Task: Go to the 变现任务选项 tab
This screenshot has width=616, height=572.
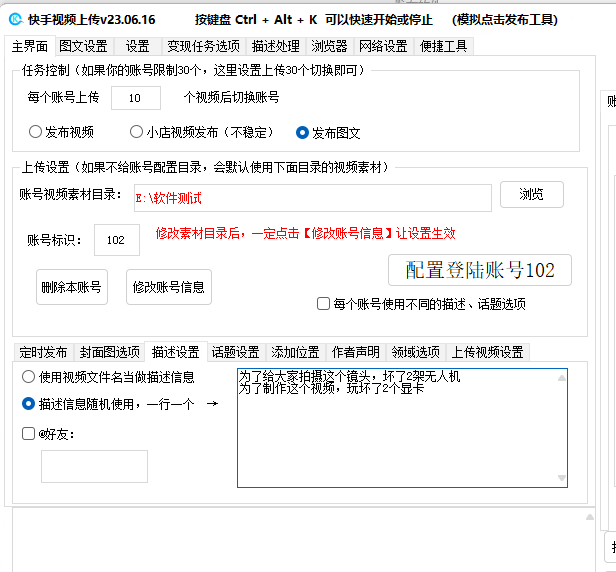Action: (x=204, y=46)
